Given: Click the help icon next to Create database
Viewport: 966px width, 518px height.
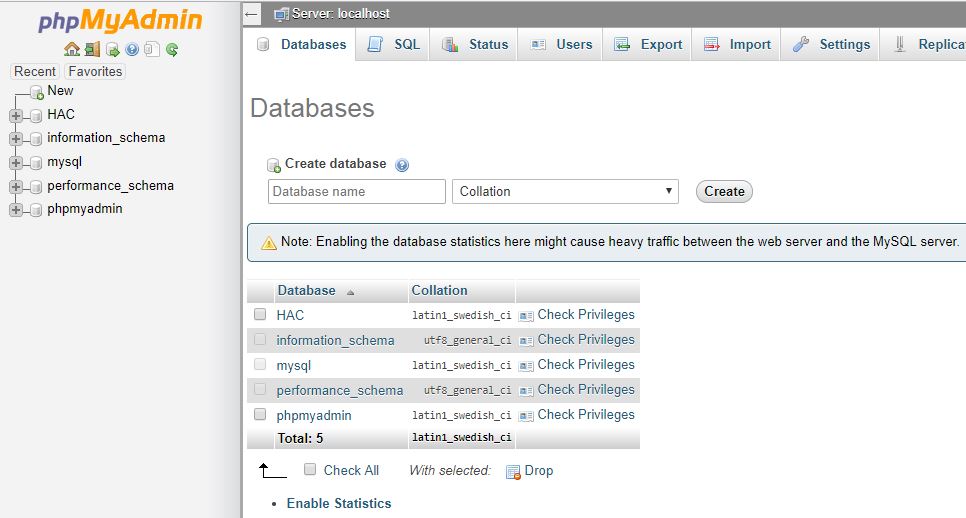Looking at the screenshot, I should click(x=402, y=165).
